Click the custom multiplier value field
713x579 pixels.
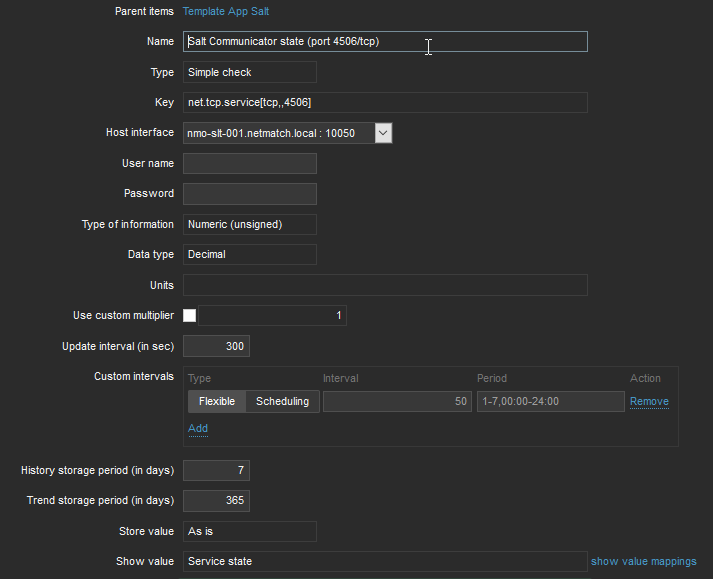(x=272, y=316)
